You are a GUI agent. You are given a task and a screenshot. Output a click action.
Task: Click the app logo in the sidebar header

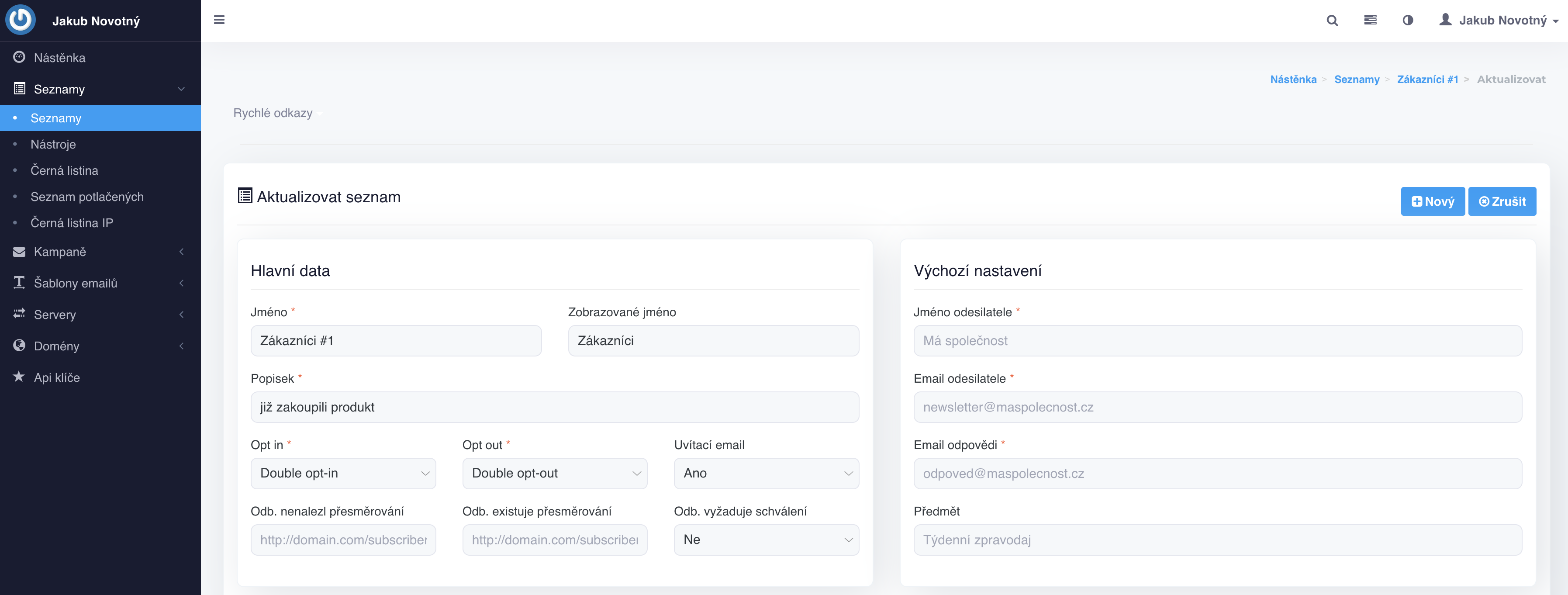pos(21,20)
